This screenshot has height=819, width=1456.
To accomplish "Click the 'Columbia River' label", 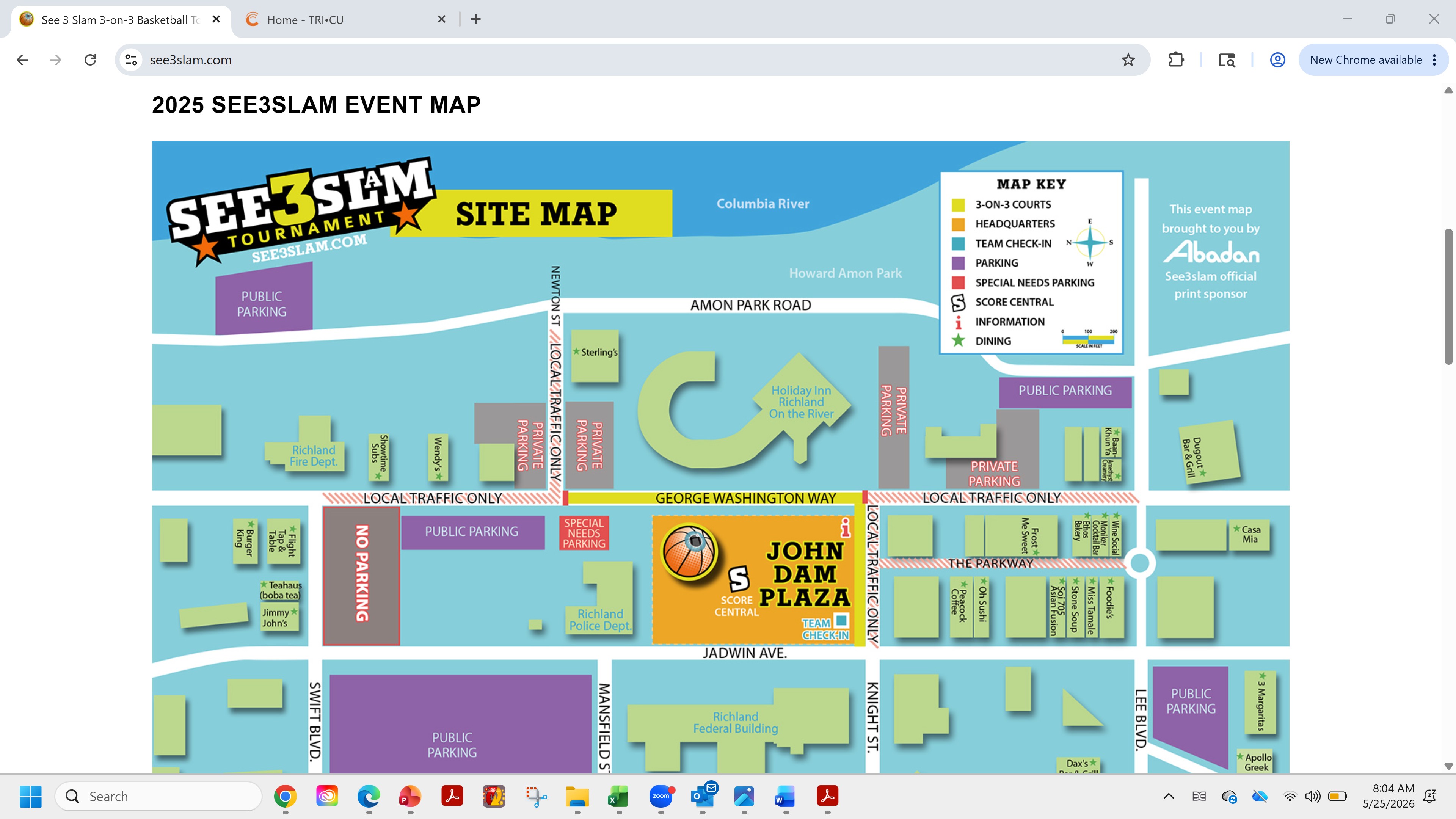I will [763, 204].
